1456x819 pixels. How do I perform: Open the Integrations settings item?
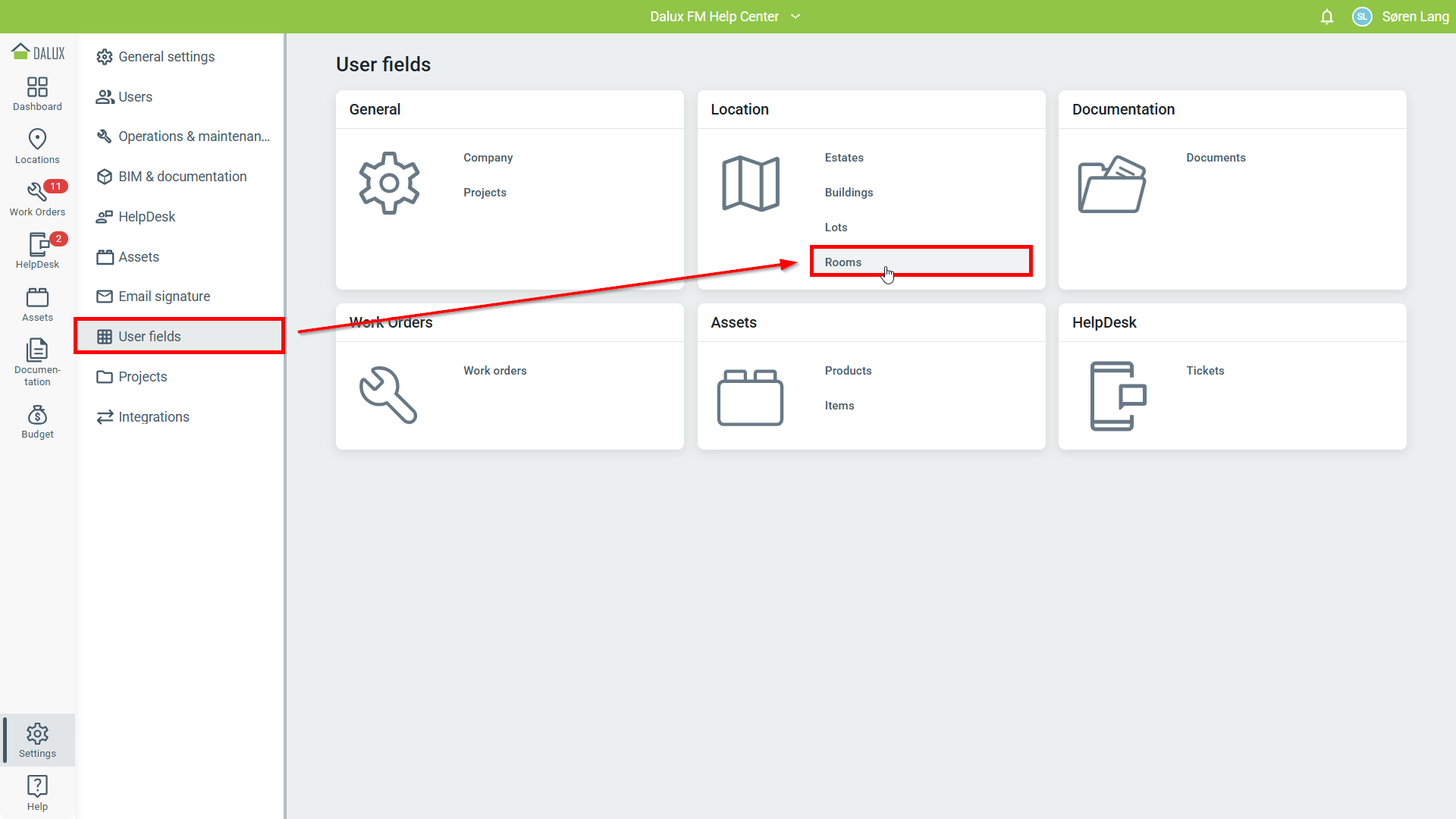pos(153,417)
